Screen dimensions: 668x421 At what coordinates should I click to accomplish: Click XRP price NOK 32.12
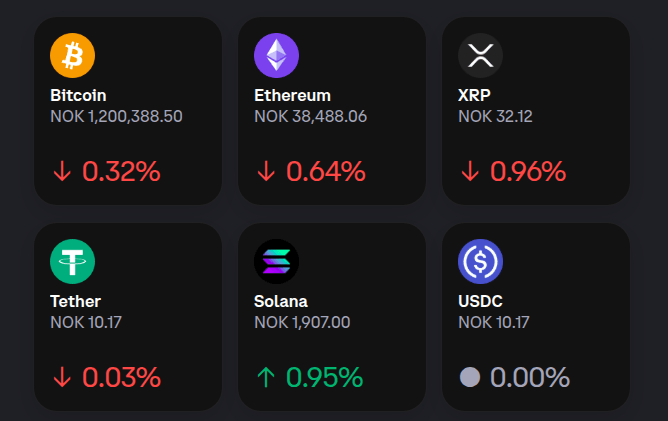[495, 116]
